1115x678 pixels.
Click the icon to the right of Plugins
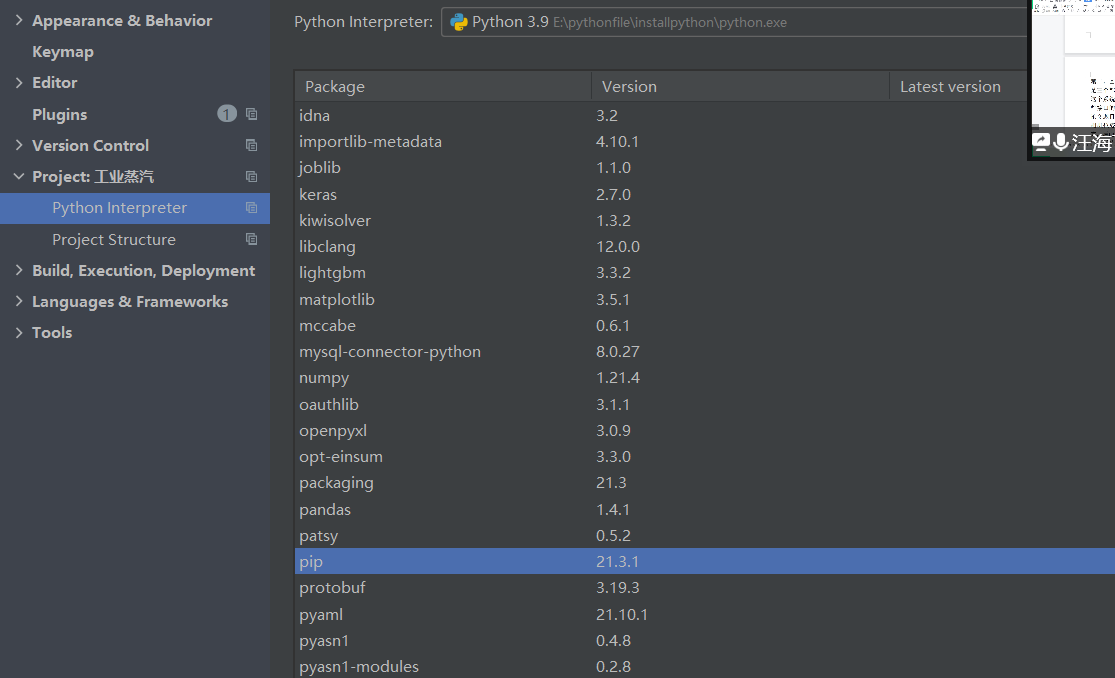(x=251, y=114)
